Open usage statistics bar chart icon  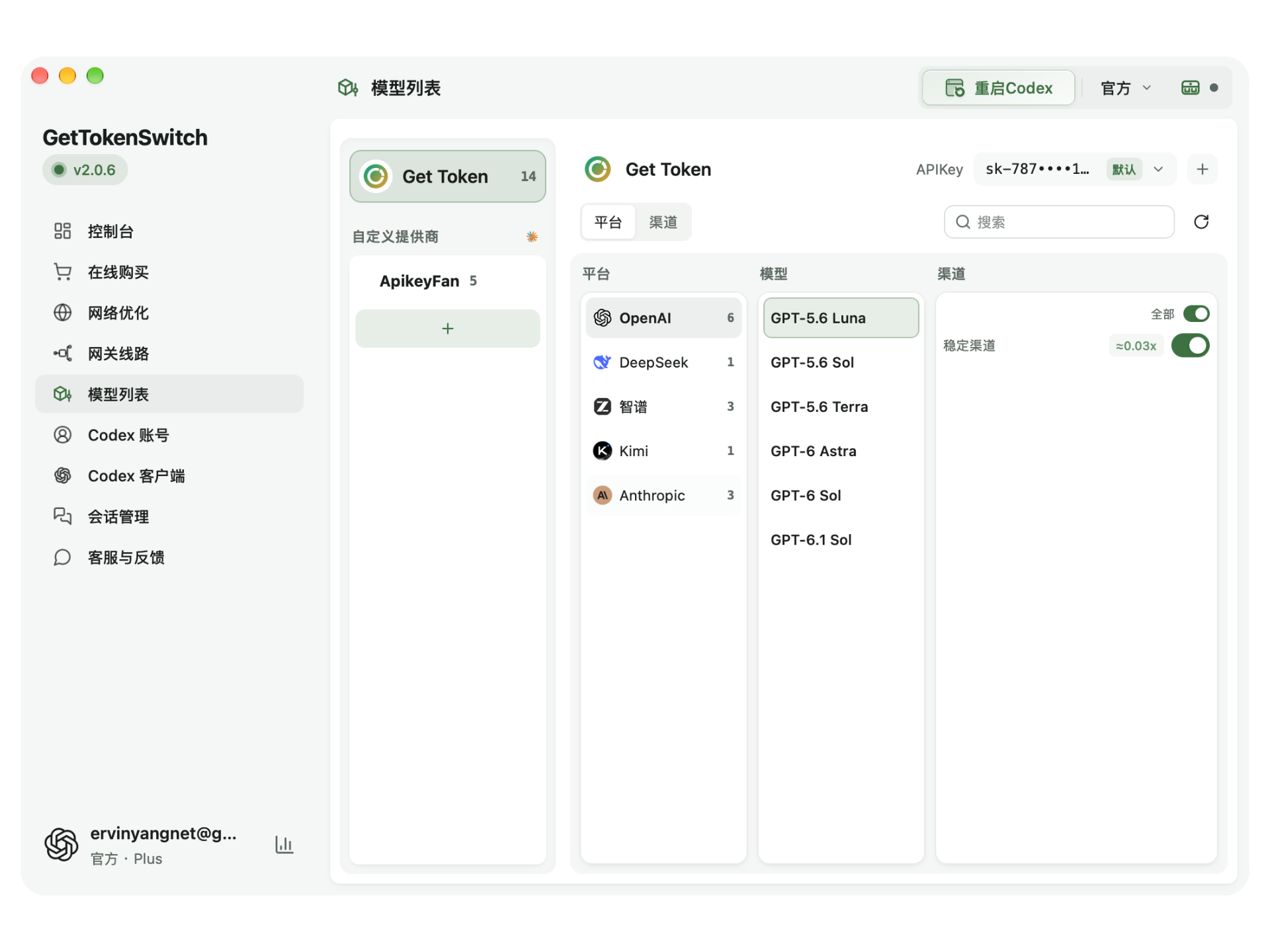tap(284, 844)
